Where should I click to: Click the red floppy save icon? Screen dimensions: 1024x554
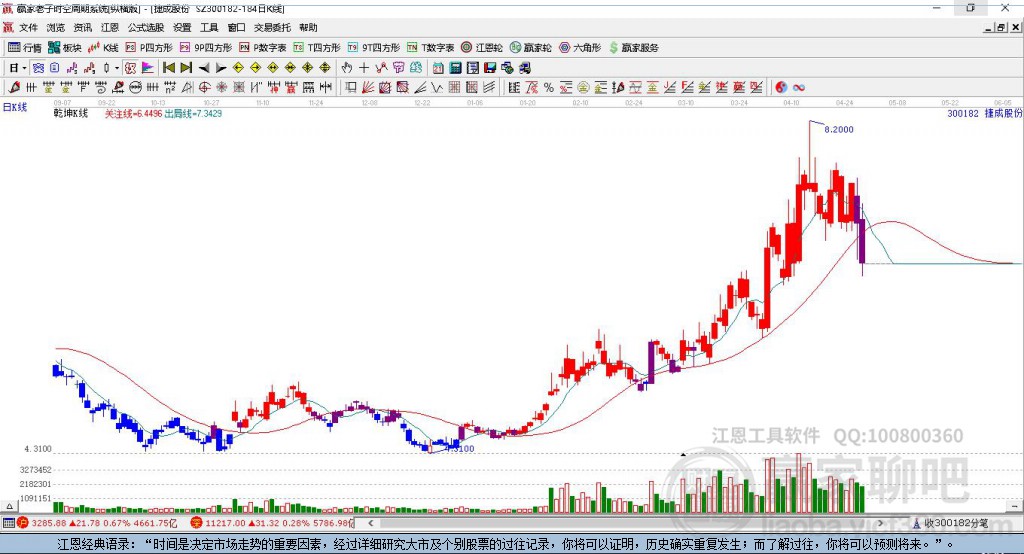point(490,68)
